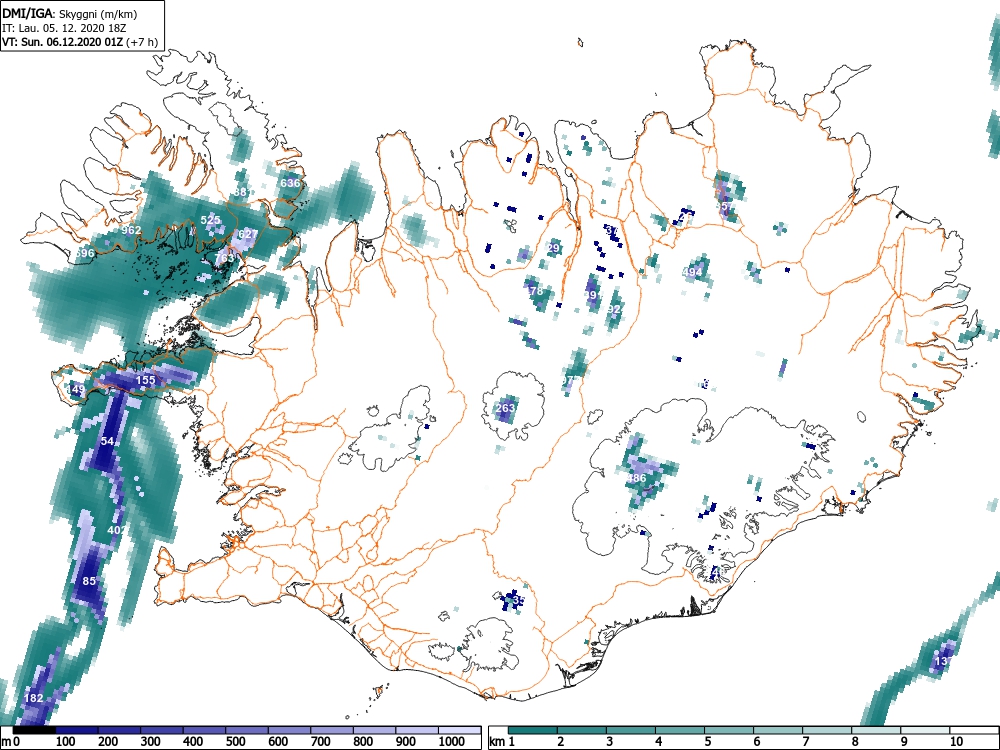
Task: Click the 85 visibility label on map
Action: 89,581
